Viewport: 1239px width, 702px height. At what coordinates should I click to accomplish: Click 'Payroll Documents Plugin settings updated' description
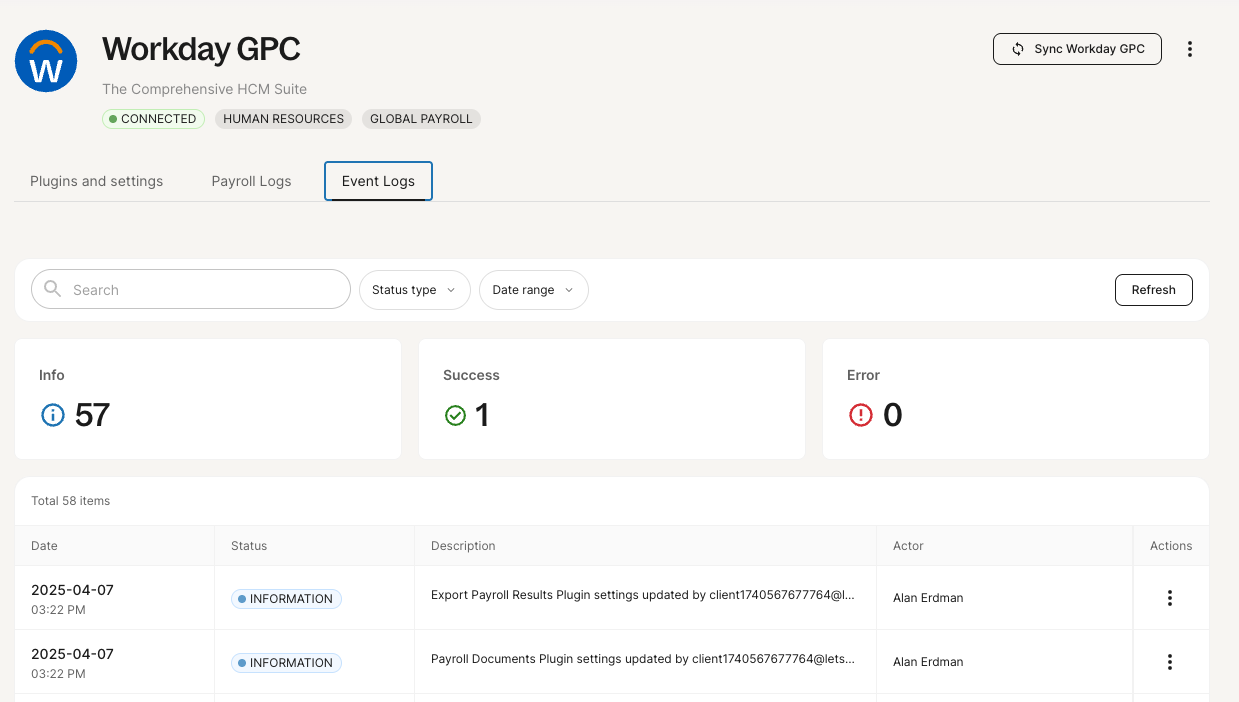click(x=643, y=659)
